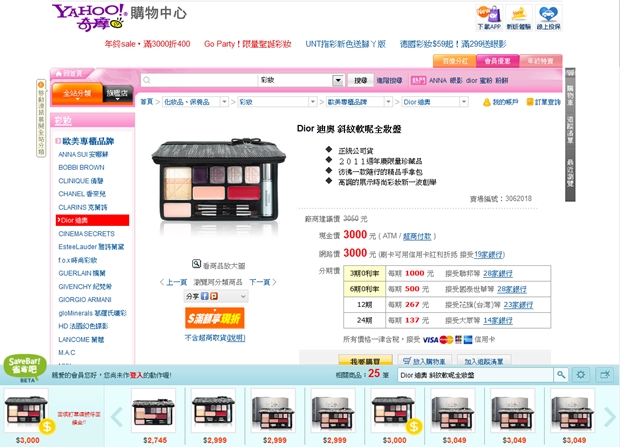
Task: Share product via Facebook icon
Action: coord(204,296)
